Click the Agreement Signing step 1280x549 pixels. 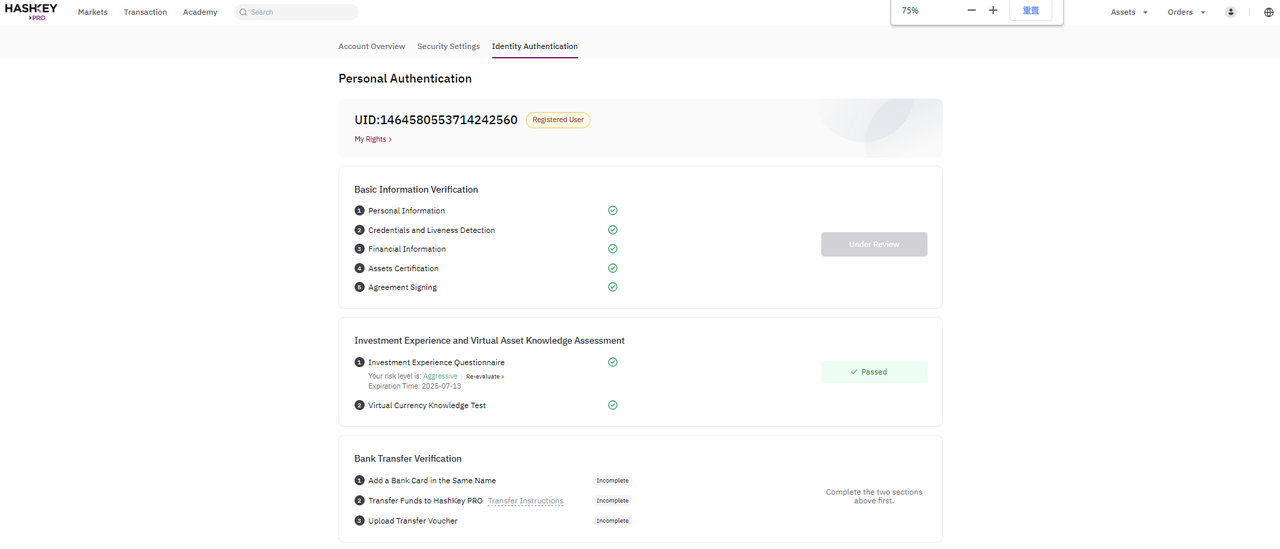tap(402, 287)
